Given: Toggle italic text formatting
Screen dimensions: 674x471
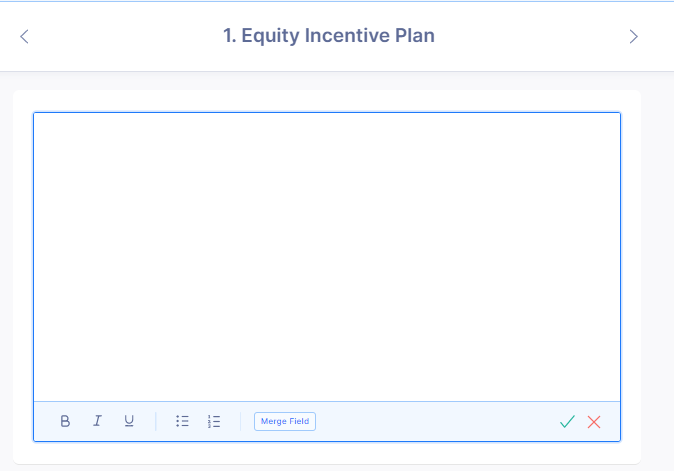Looking at the screenshot, I should point(97,421).
